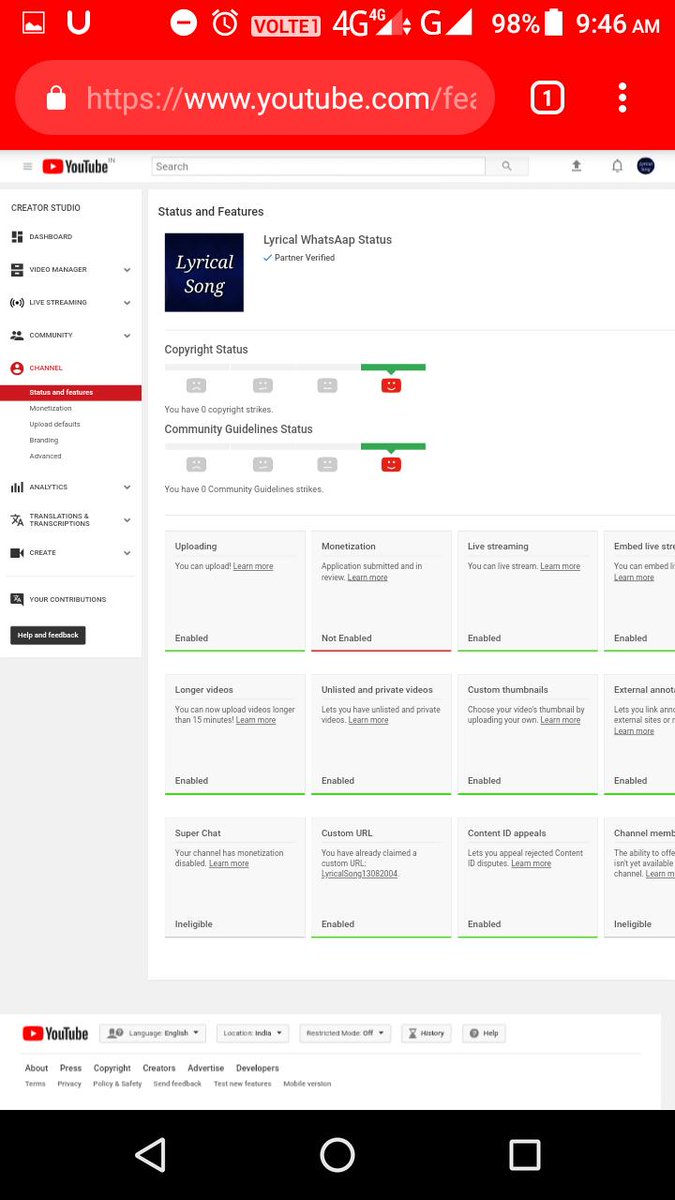Expand the Analytics section chevron

(127, 487)
